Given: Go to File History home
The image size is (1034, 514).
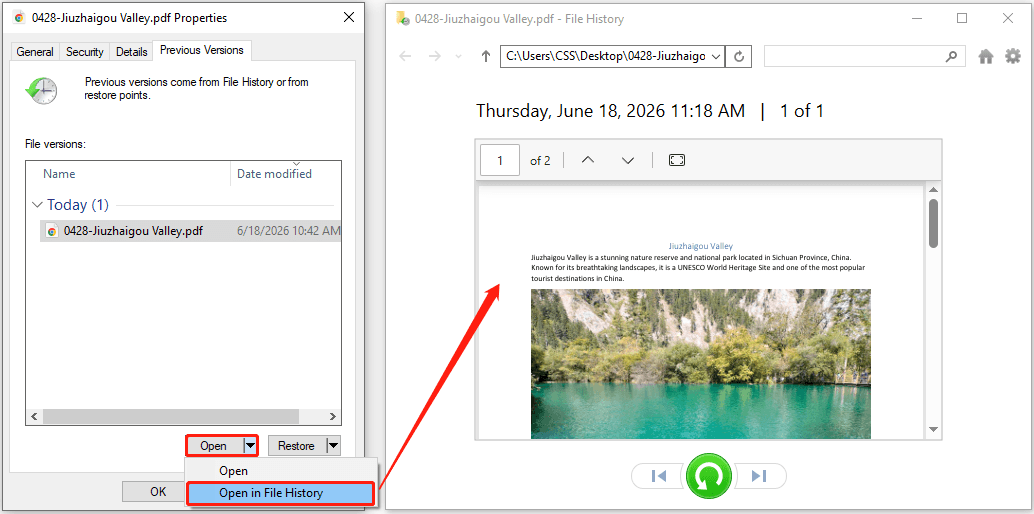Looking at the screenshot, I should pyautogui.click(x=986, y=57).
